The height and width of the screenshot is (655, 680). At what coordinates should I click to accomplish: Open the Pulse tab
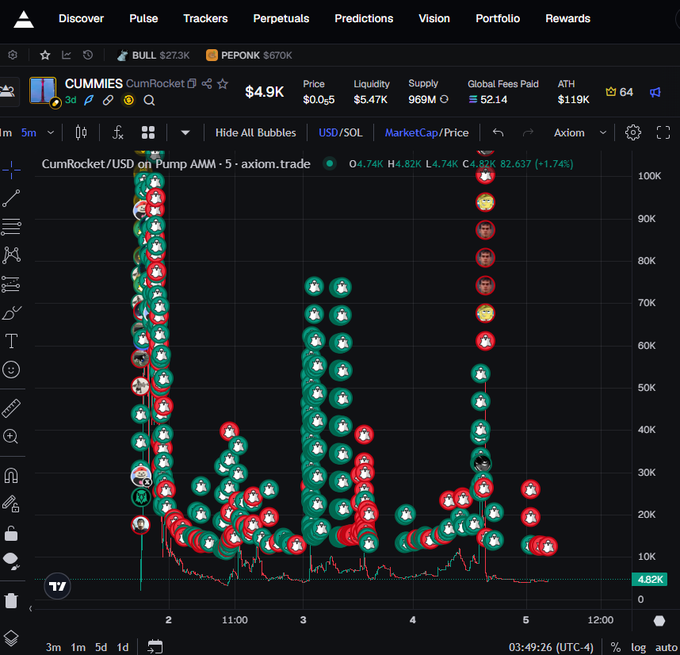(144, 19)
